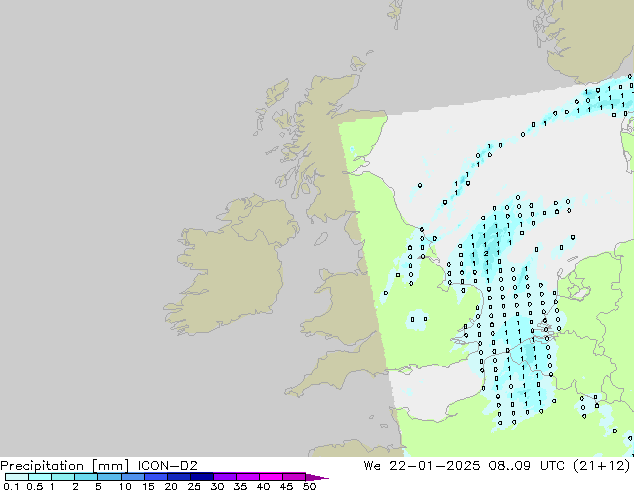Click the 2–5 mm legend swatch
This screenshot has width=634, height=490.
(x=86, y=477)
